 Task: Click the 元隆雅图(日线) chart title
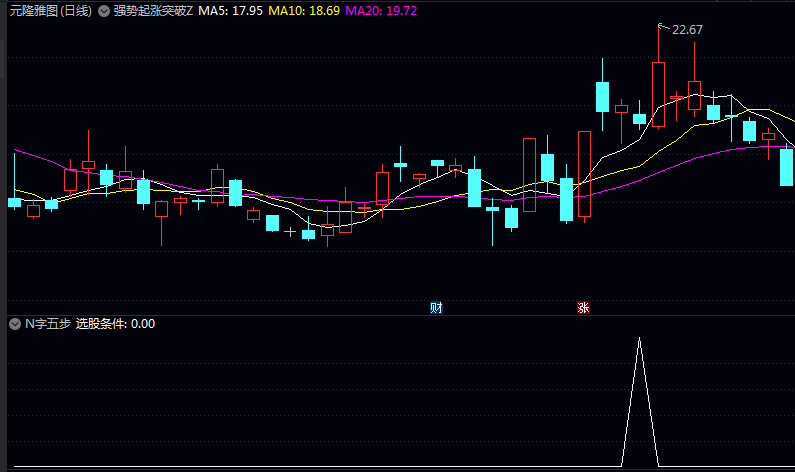pyautogui.click(x=51, y=11)
